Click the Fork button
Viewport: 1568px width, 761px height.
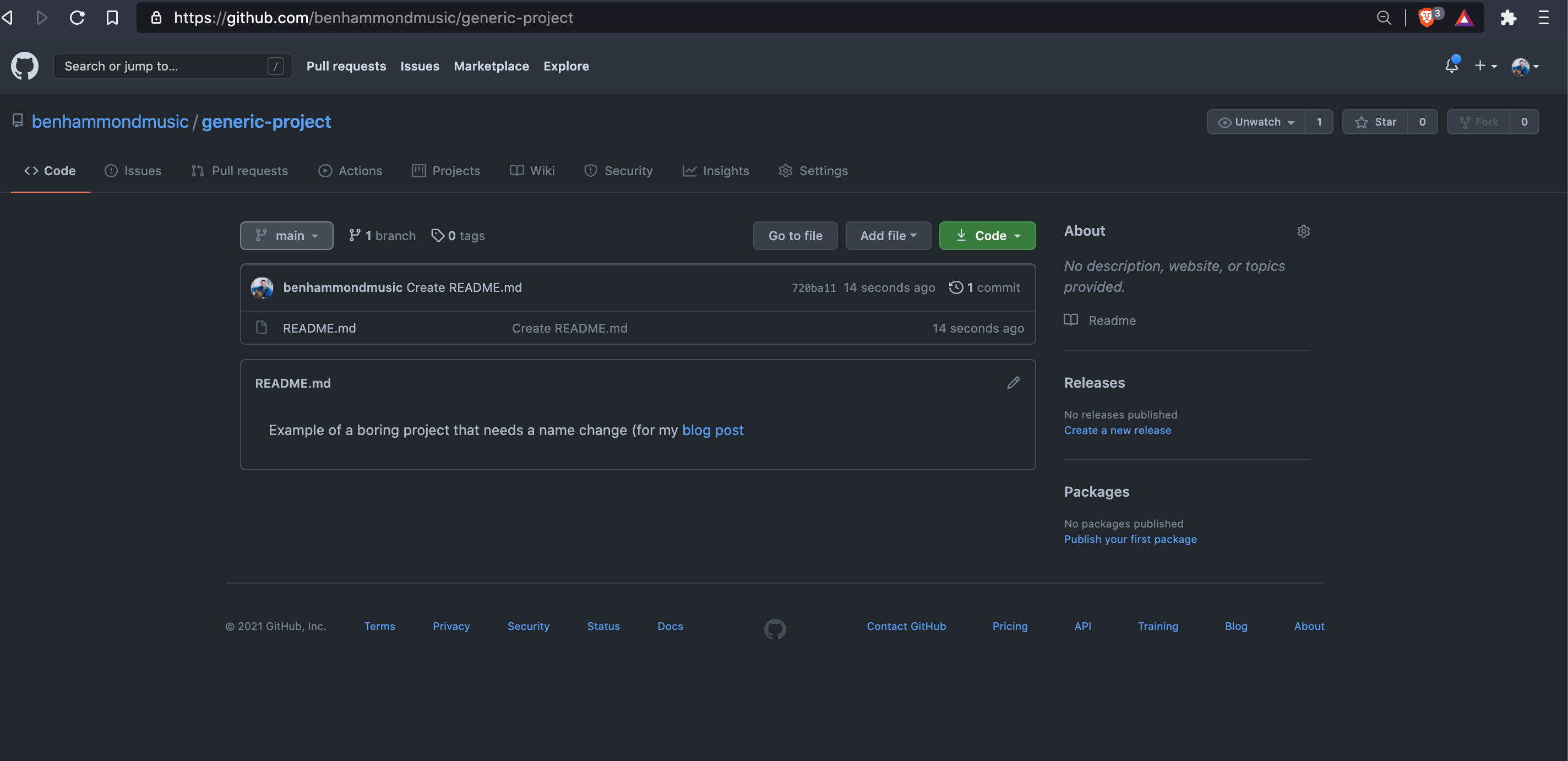[1478, 122]
